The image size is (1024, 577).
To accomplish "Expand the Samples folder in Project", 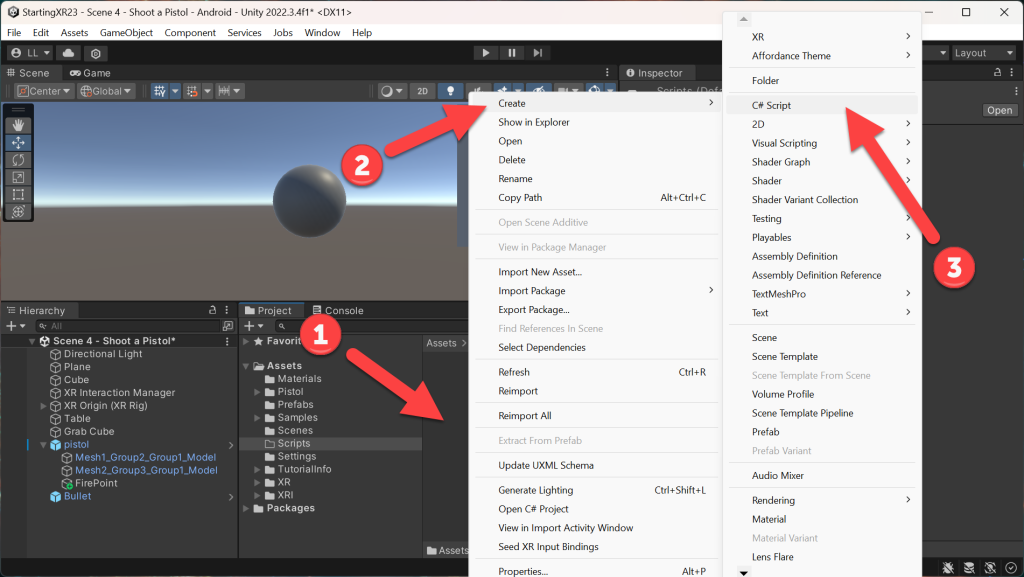I will (257, 418).
